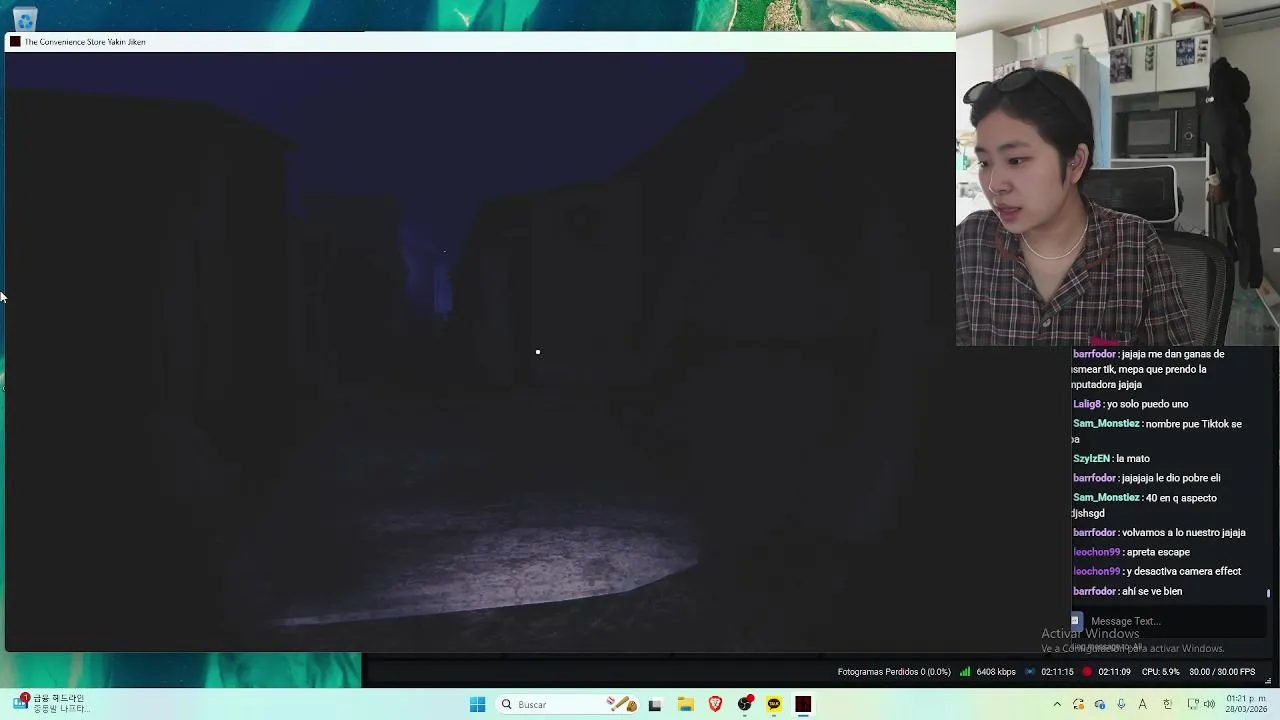Open the Recycle Bin desktop icon

click(24, 18)
